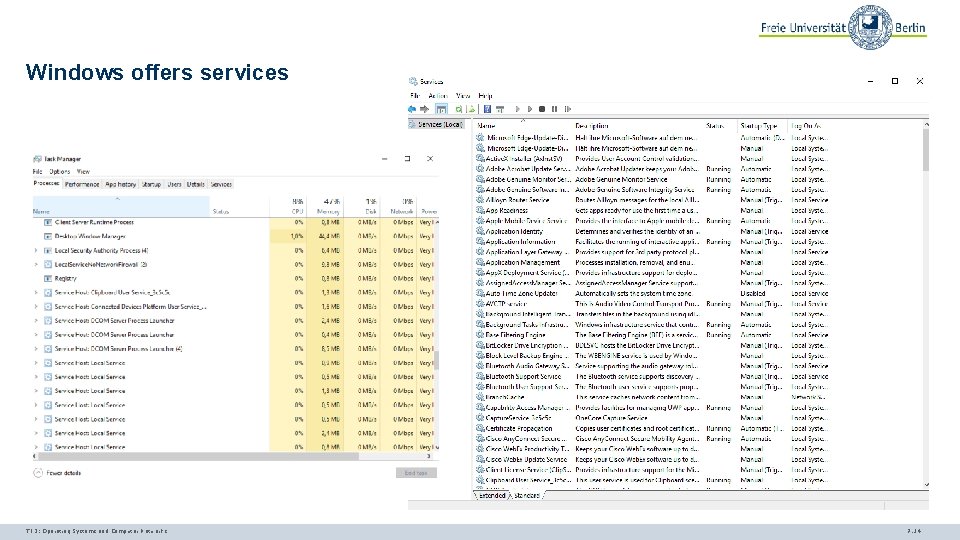Click gear icon of Application Management service

point(481,262)
